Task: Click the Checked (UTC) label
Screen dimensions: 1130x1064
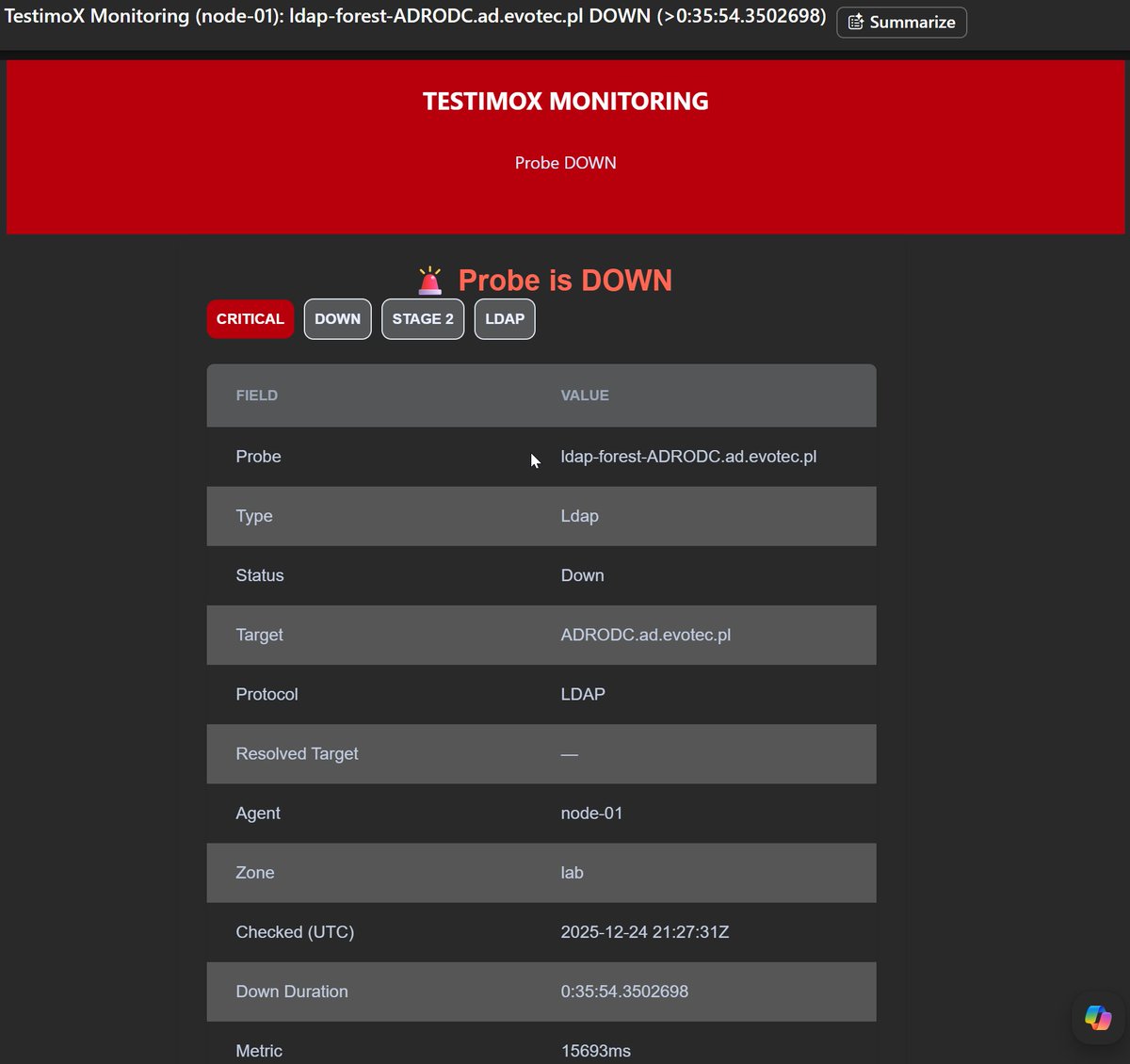Action: coord(295,932)
